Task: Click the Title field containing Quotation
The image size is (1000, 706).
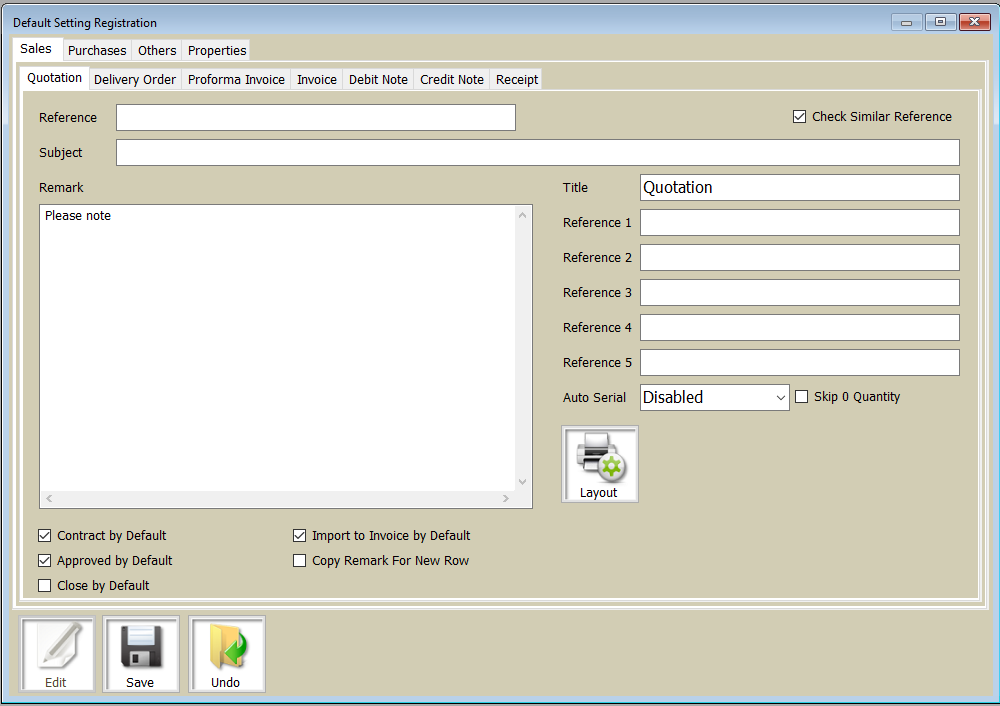Action: coord(800,188)
